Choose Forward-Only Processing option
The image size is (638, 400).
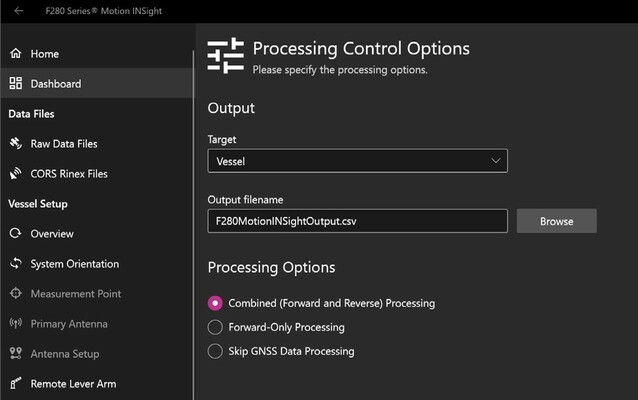[x=215, y=327]
